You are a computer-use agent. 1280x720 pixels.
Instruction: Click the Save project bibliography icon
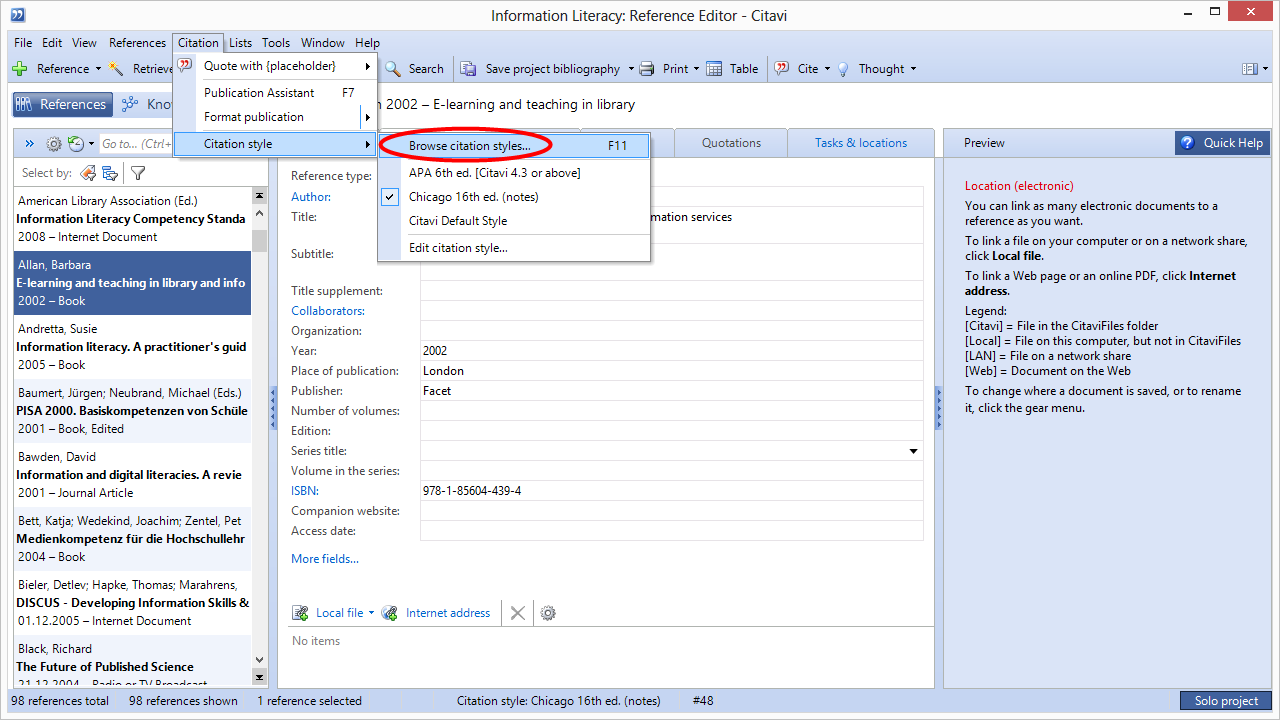click(468, 69)
